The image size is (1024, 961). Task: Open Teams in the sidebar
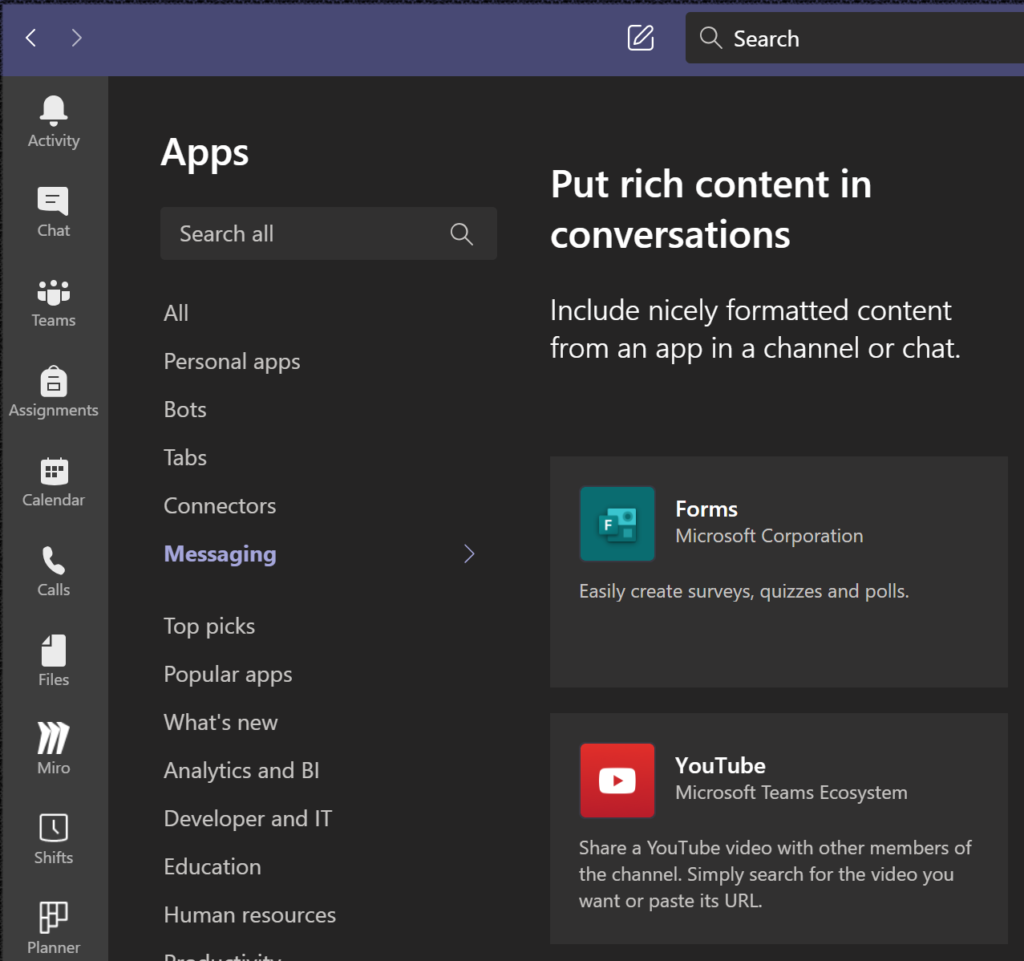(54, 302)
